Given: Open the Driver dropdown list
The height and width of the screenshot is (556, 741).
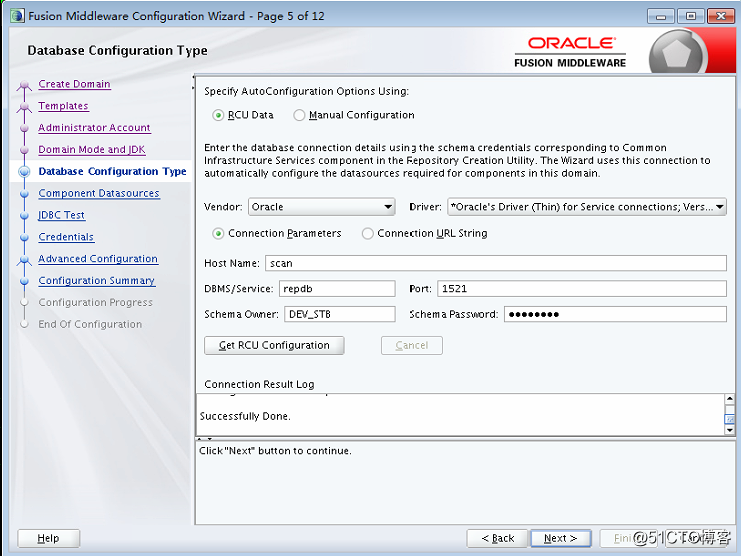Looking at the screenshot, I should click(586, 207).
